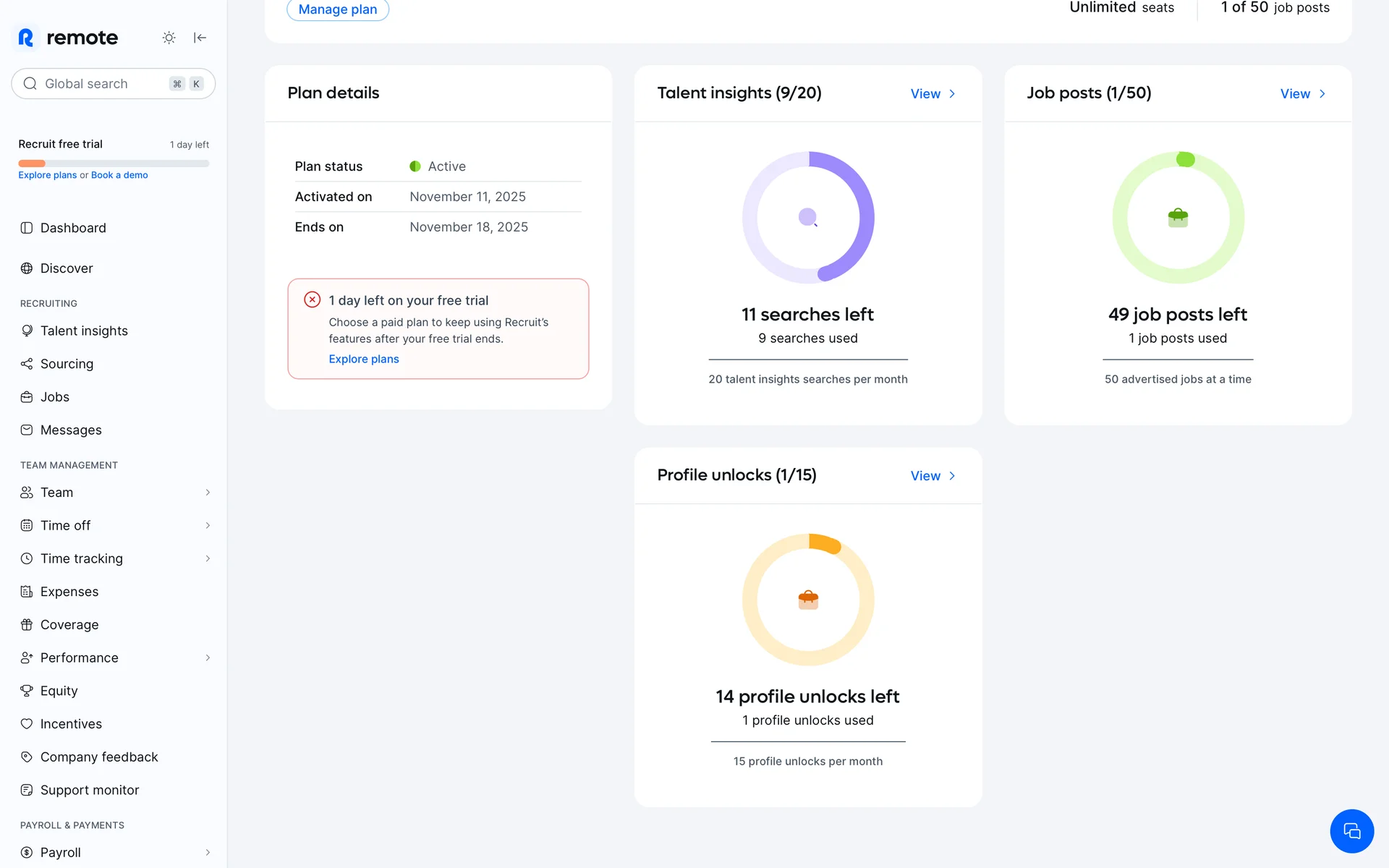Viewport: 1389px width, 868px height.
Task: Open the Dashboard menu item
Action: [73, 228]
